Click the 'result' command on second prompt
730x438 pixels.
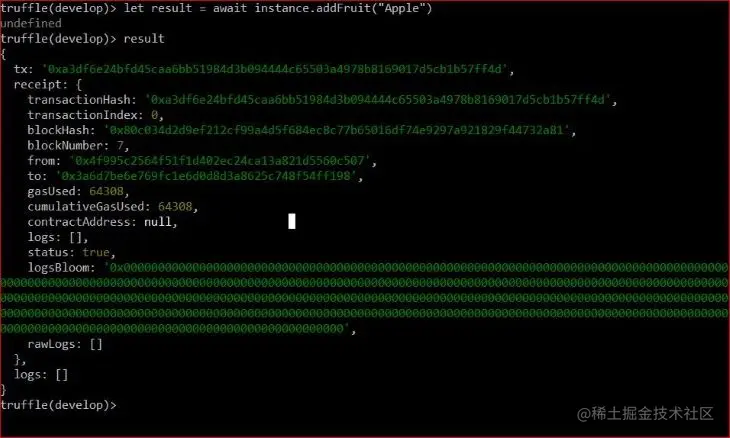click(144, 39)
